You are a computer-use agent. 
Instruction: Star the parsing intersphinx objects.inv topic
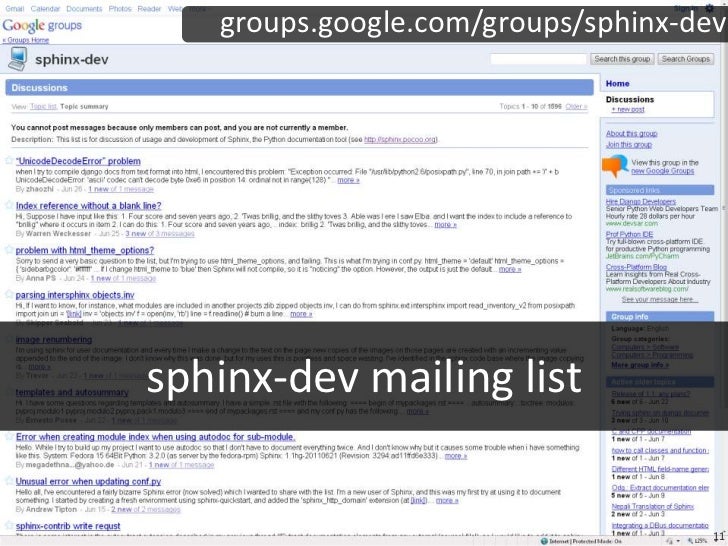point(9,294)
